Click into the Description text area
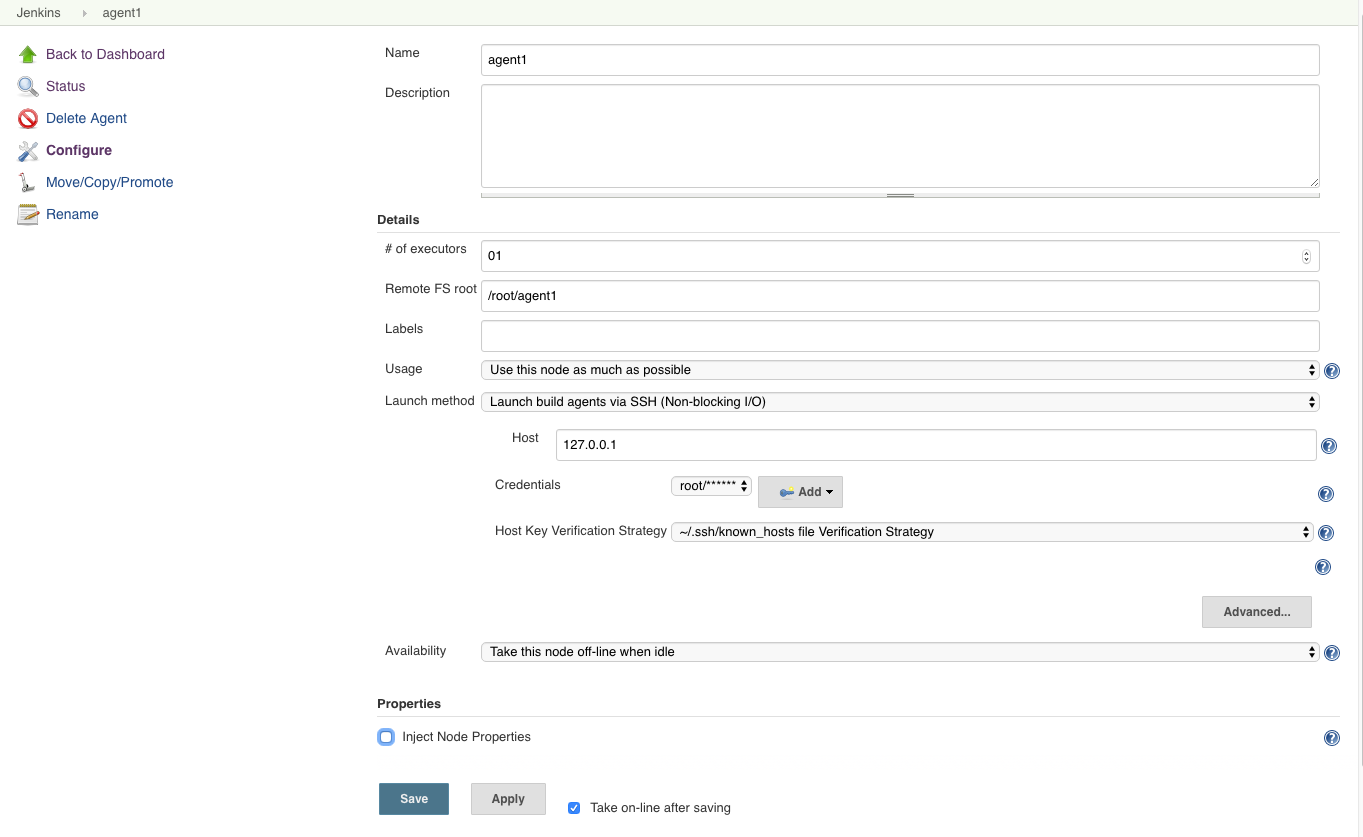The width and height of the screenshot is (1363, 837). (x=900, y=136)
